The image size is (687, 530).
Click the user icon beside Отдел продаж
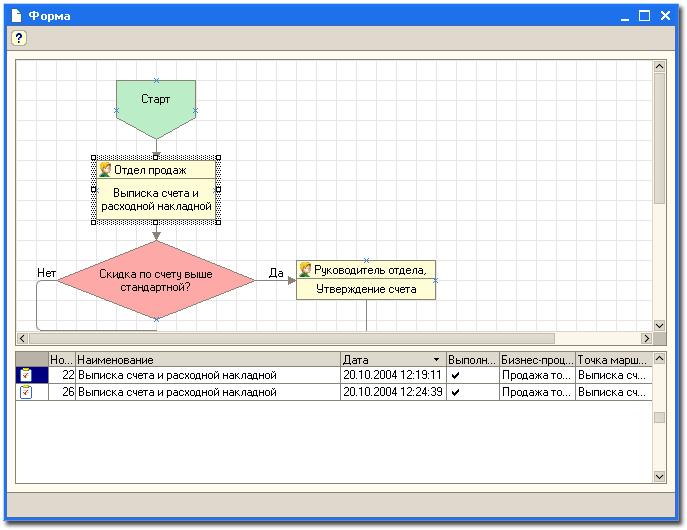coord(105,170)
